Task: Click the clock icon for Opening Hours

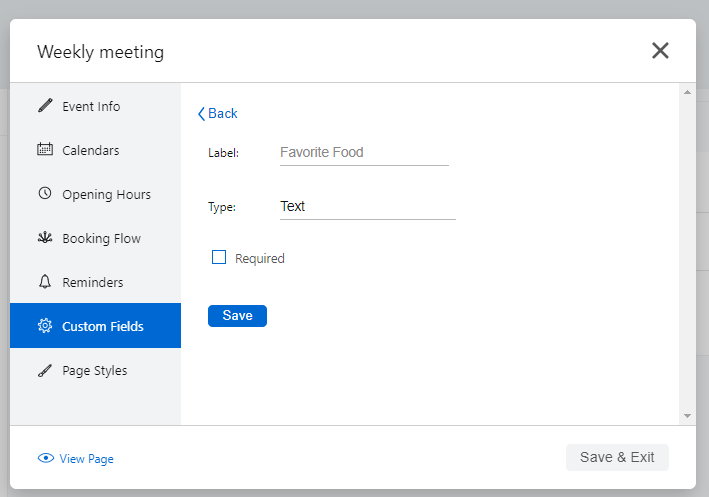Action: [44, 194]
